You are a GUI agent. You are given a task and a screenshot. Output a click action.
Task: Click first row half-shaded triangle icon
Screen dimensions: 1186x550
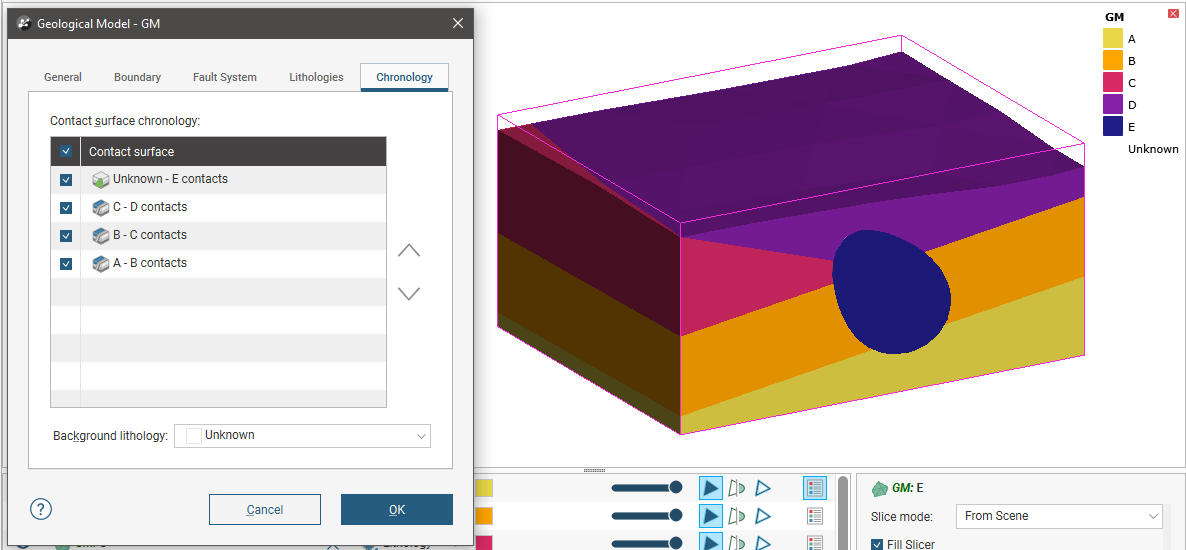(x=737, y=488)
